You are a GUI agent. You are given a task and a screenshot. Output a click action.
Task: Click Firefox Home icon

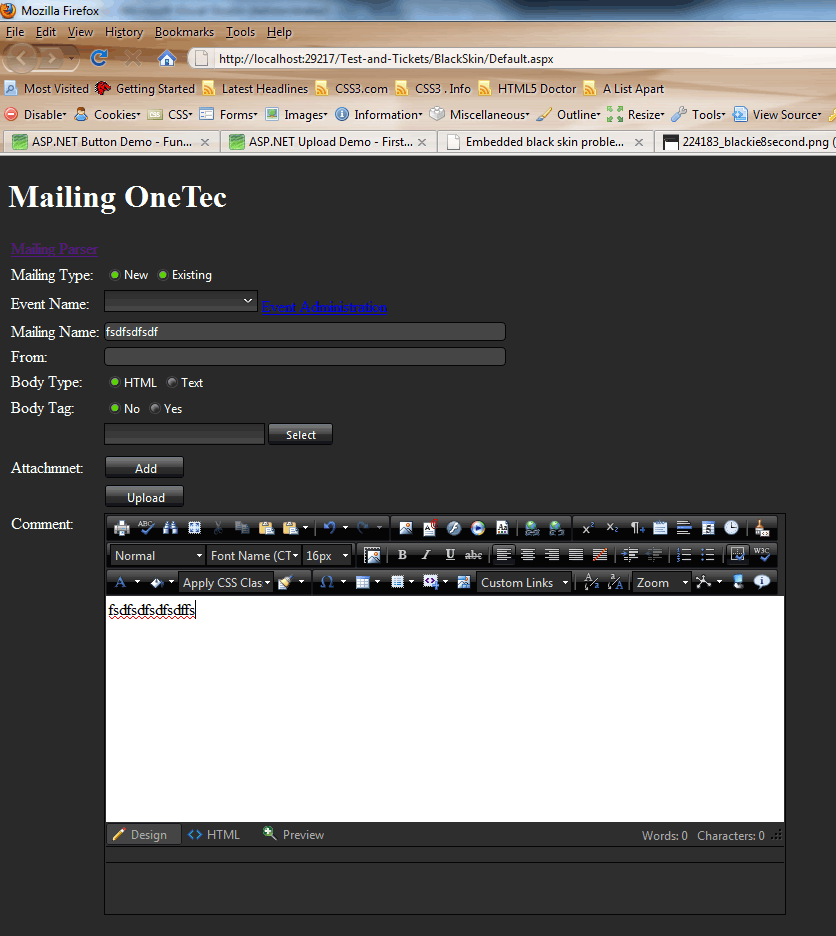(x=167, y=58)
